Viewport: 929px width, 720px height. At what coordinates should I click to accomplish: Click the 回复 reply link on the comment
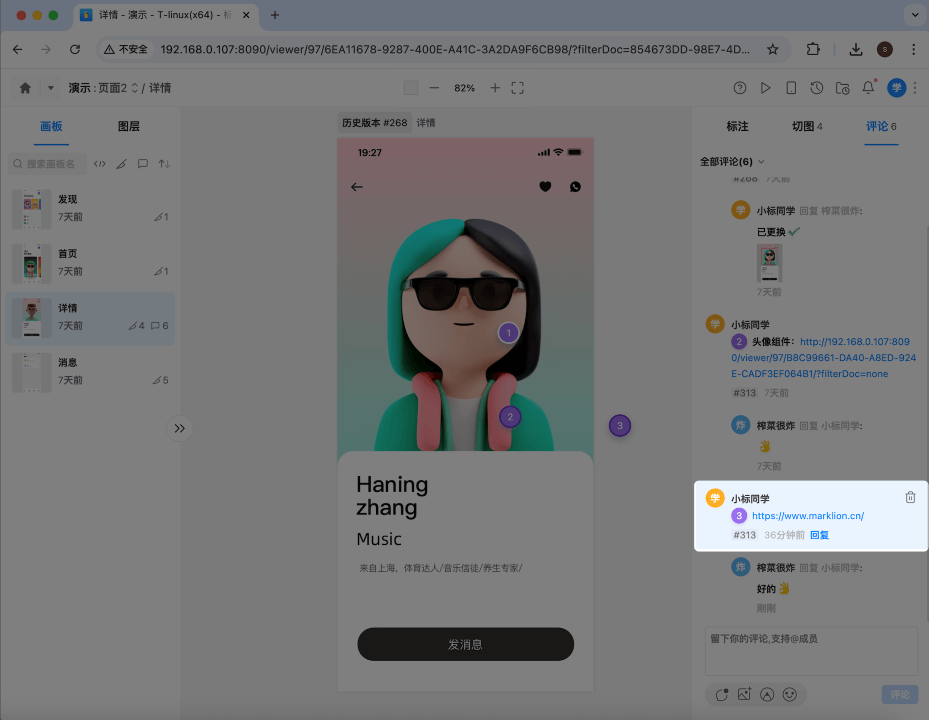coord(819,535)
